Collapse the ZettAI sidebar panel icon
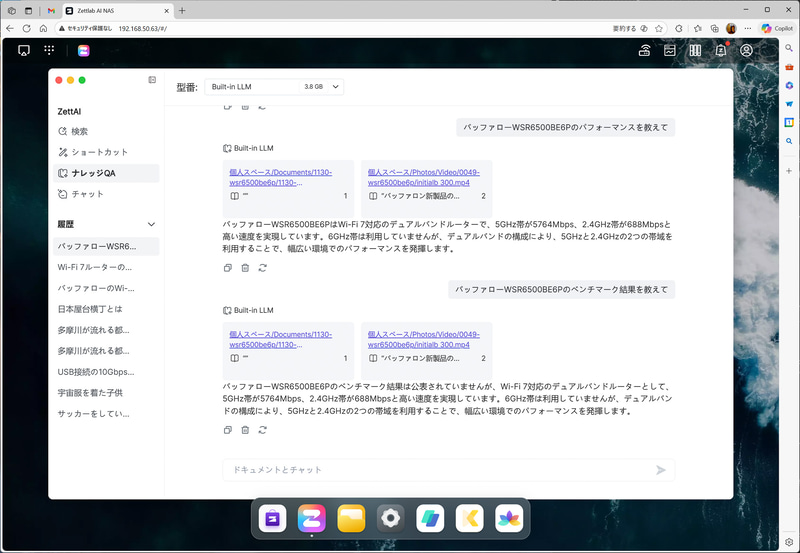Screen dimensions: 800x553 [152, 80]
